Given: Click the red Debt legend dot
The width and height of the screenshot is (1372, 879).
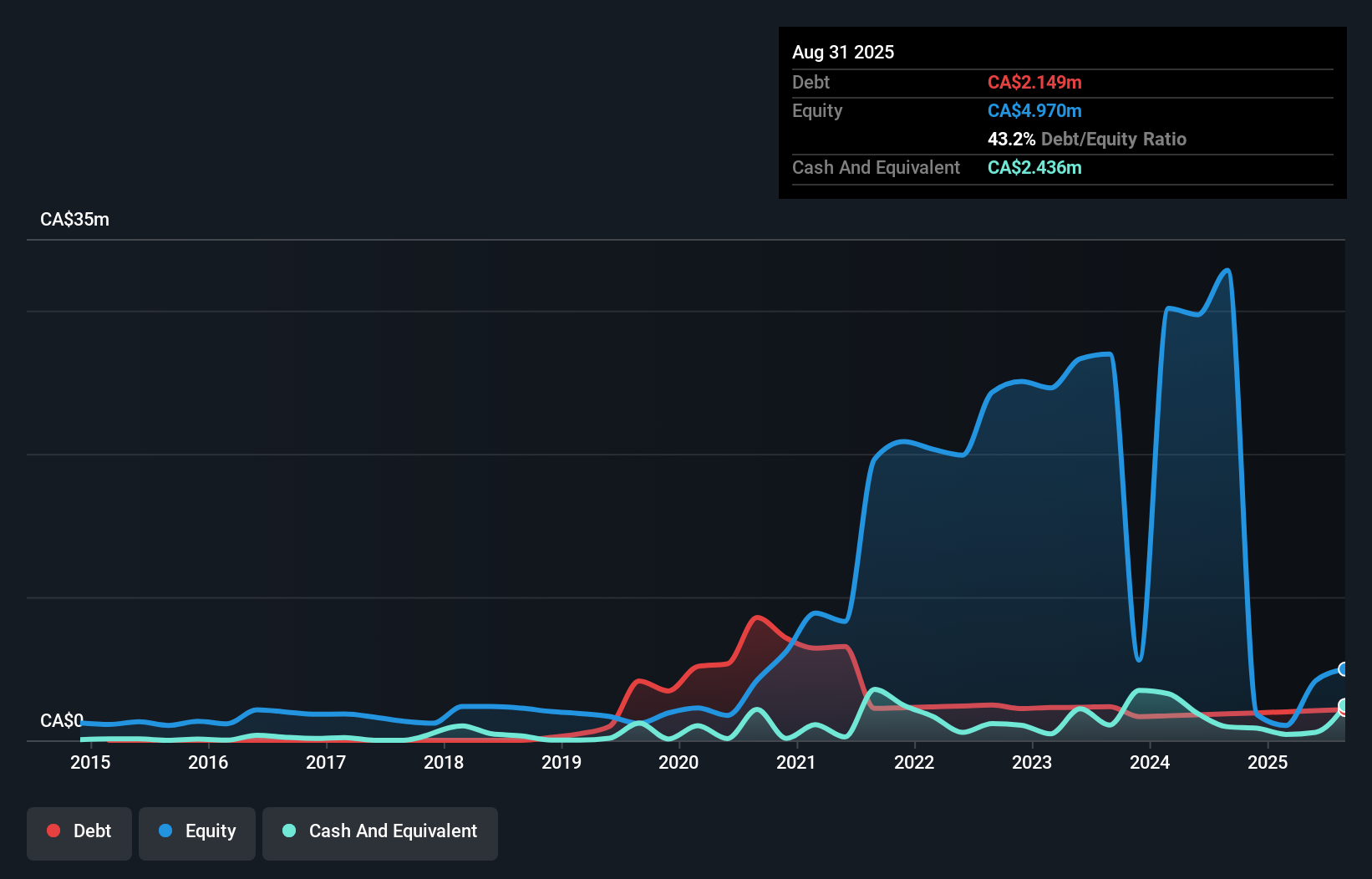Looking at the screenshot, I should (53, 831).
